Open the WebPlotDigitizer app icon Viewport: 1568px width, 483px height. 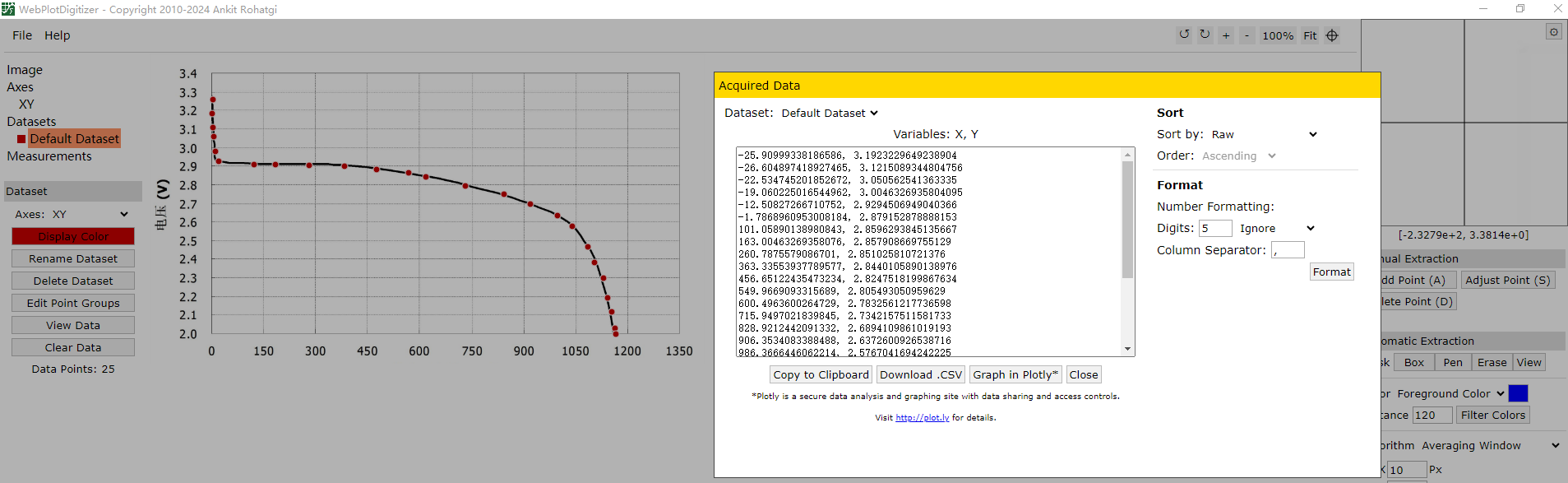pos(8,9)
